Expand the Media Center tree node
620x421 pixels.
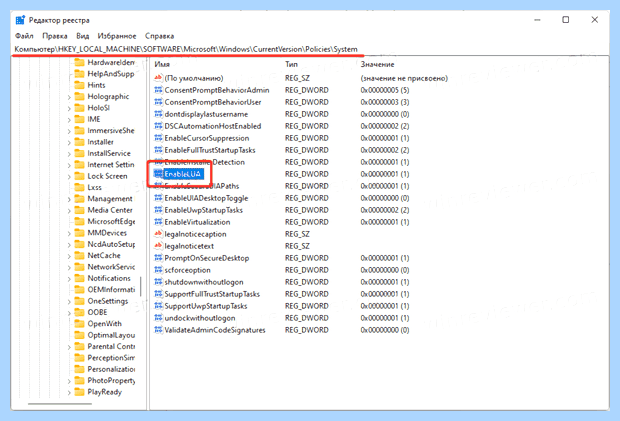[69, 211]
